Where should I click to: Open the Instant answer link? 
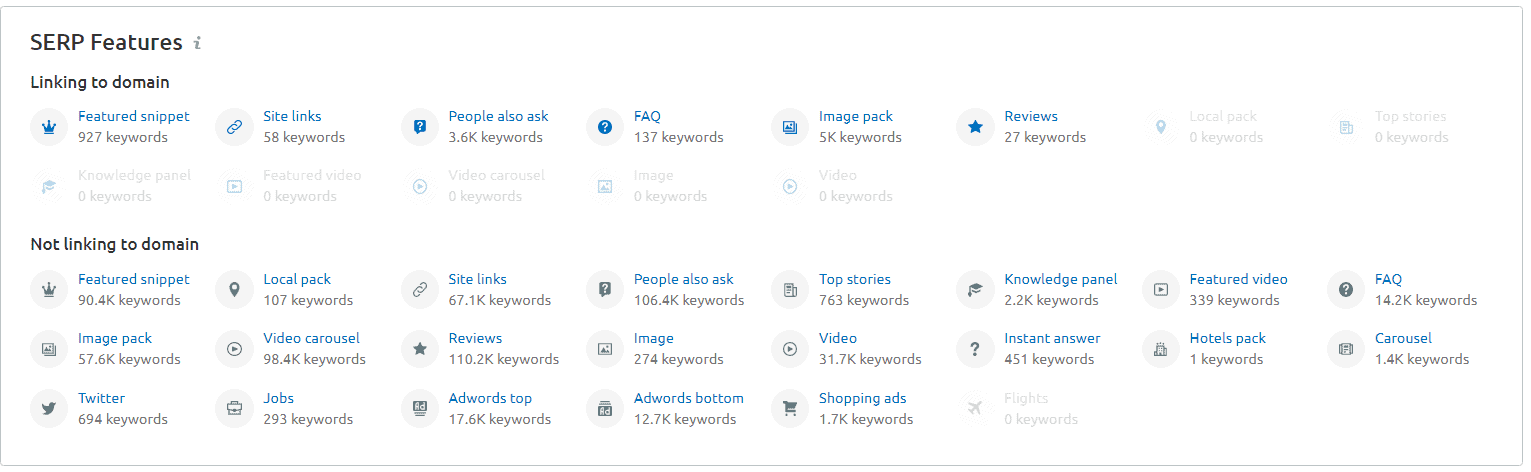[1052, 338]
